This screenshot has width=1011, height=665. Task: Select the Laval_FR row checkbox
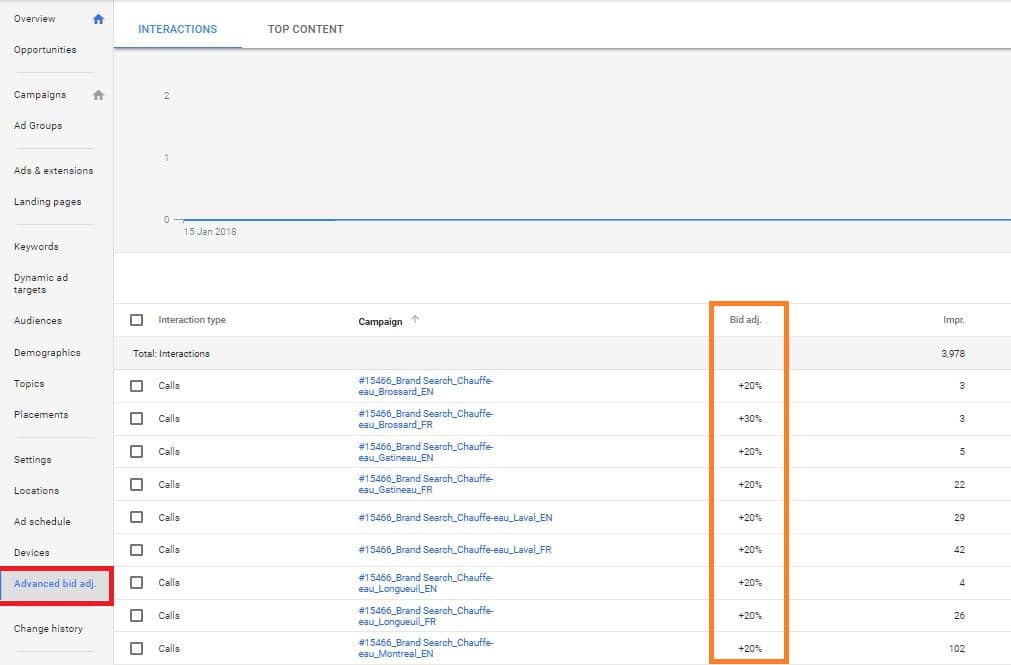(x=137, y=550)
